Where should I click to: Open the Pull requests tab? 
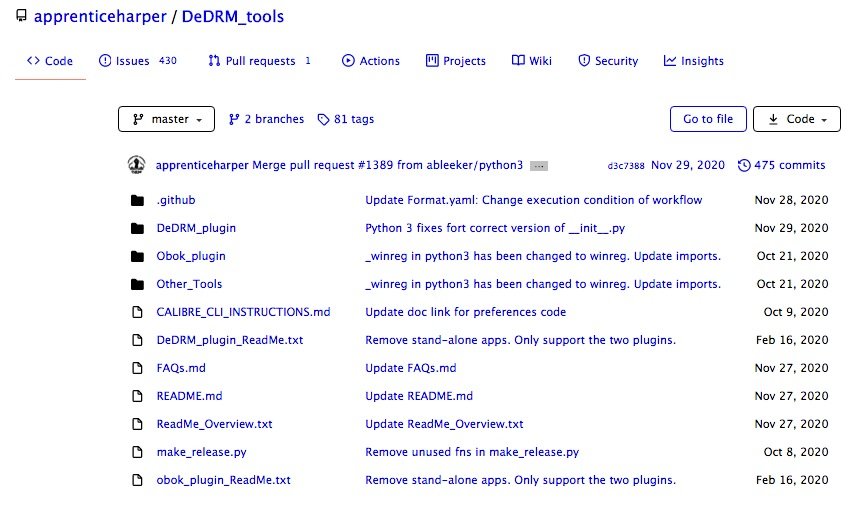tap(260, 61)
